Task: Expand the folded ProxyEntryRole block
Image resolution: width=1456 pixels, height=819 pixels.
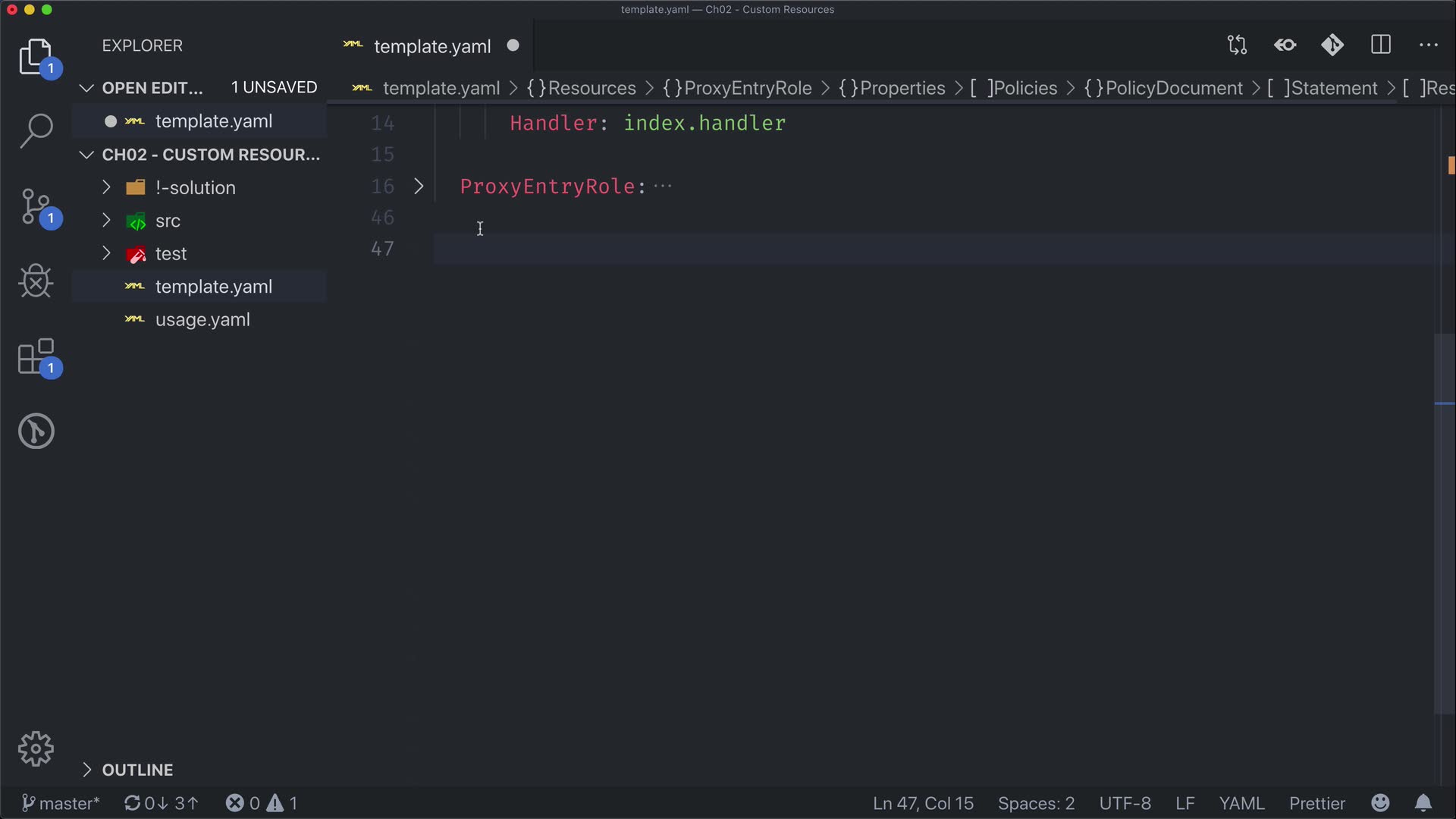Action: click(419, 187)
